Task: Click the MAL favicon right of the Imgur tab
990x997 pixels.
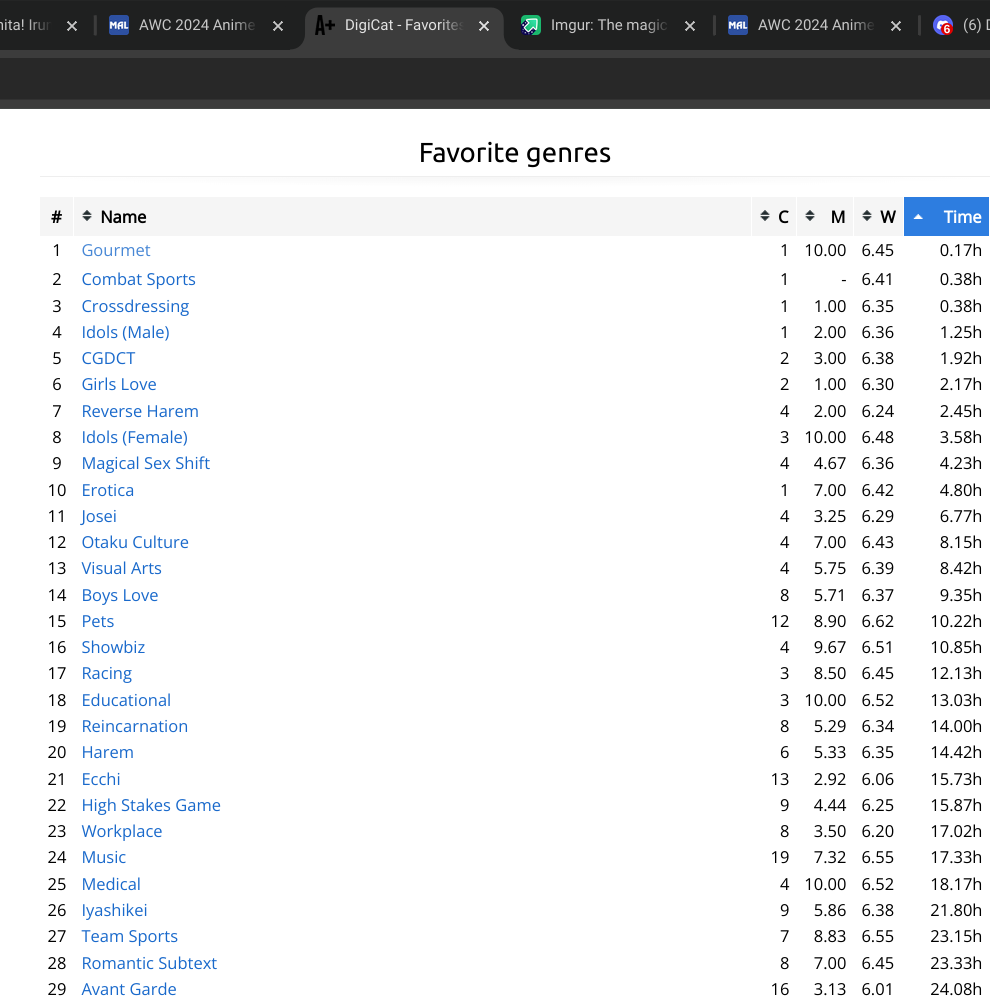Action: 738,26
